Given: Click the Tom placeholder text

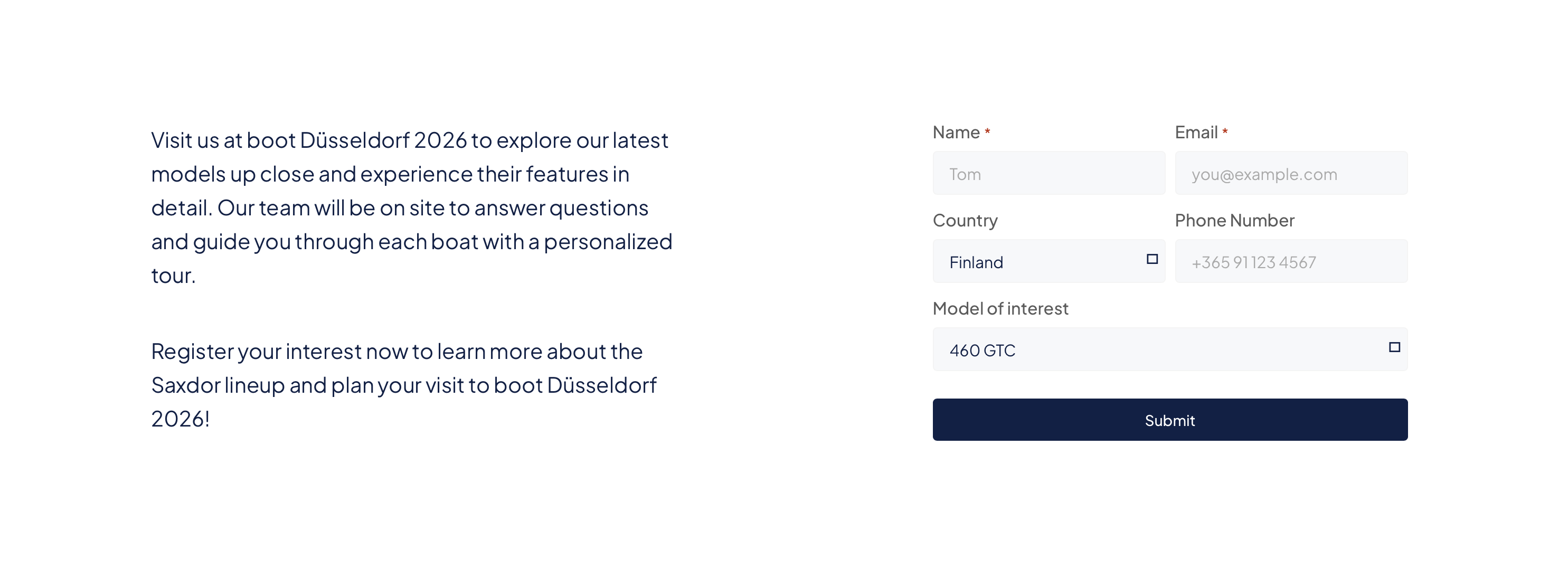Looking at the screenshot, I should tap(965, 175).
